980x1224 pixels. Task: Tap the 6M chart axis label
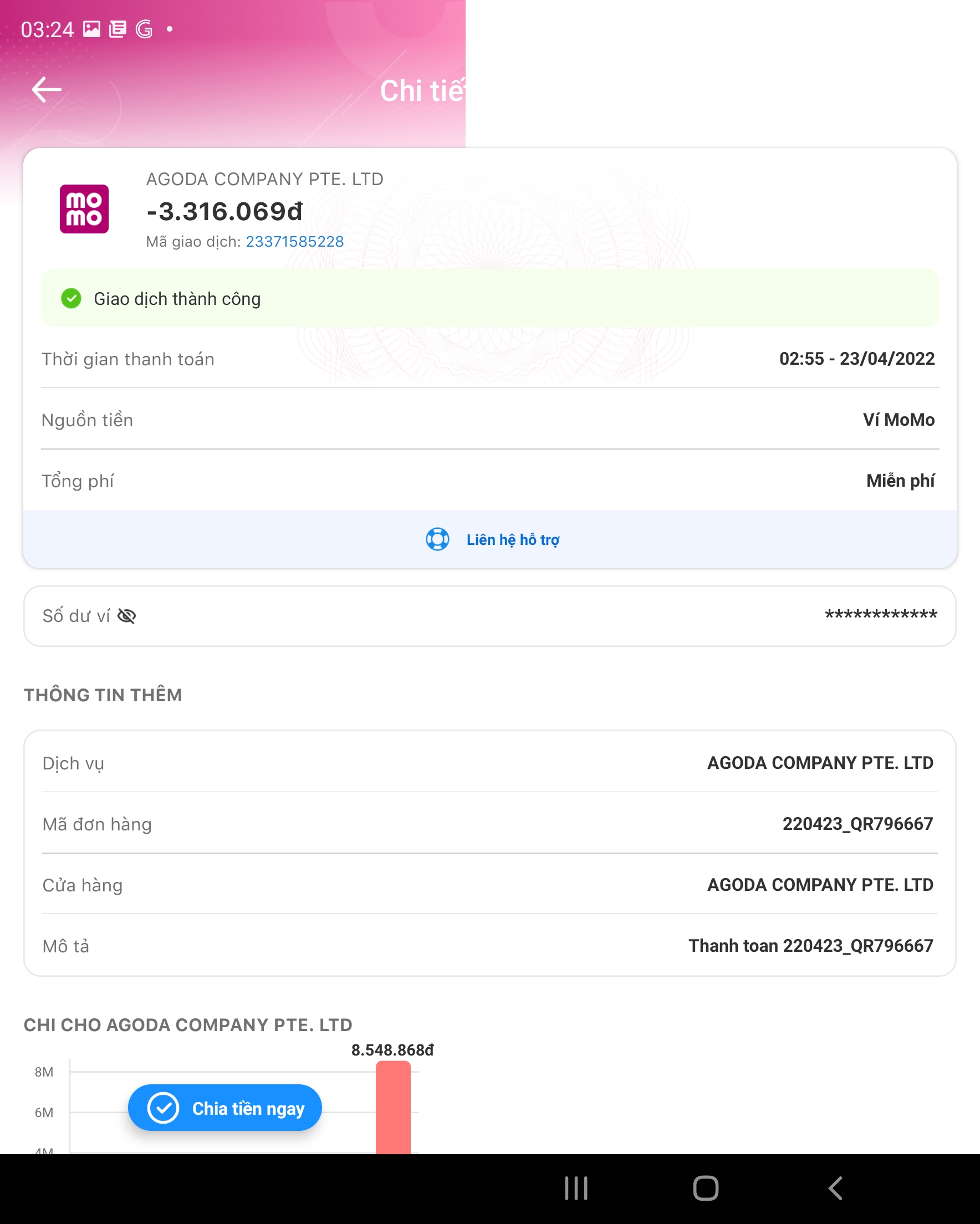pyautogui.click(x=44, y=1112)
